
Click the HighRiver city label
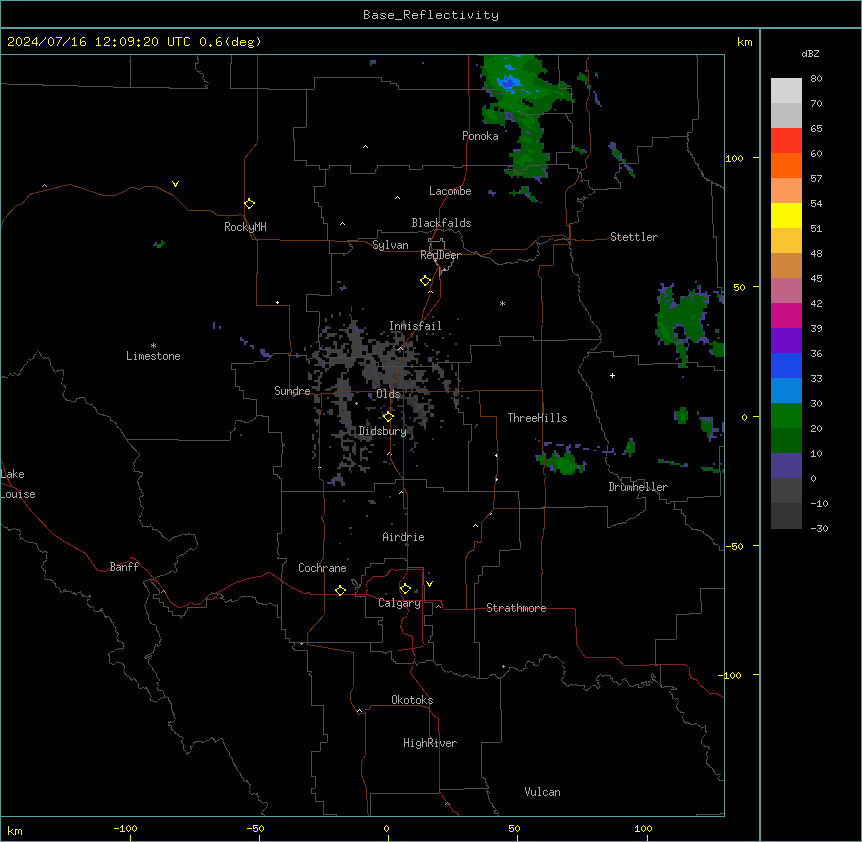pos(430,743)
